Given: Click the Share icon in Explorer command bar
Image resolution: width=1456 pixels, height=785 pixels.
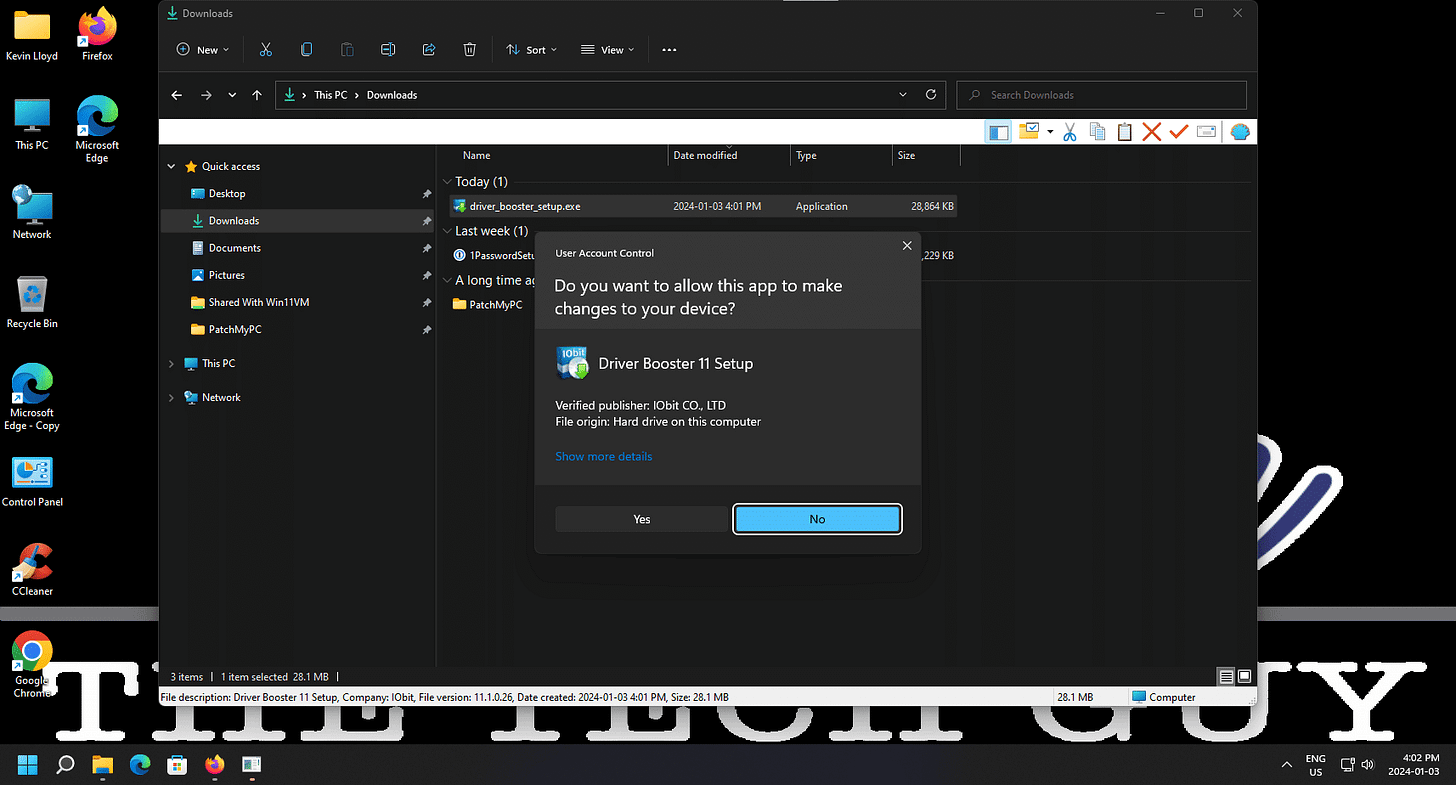Looking at the screenshot, I should pyautogui.click(x=429, y=49).
